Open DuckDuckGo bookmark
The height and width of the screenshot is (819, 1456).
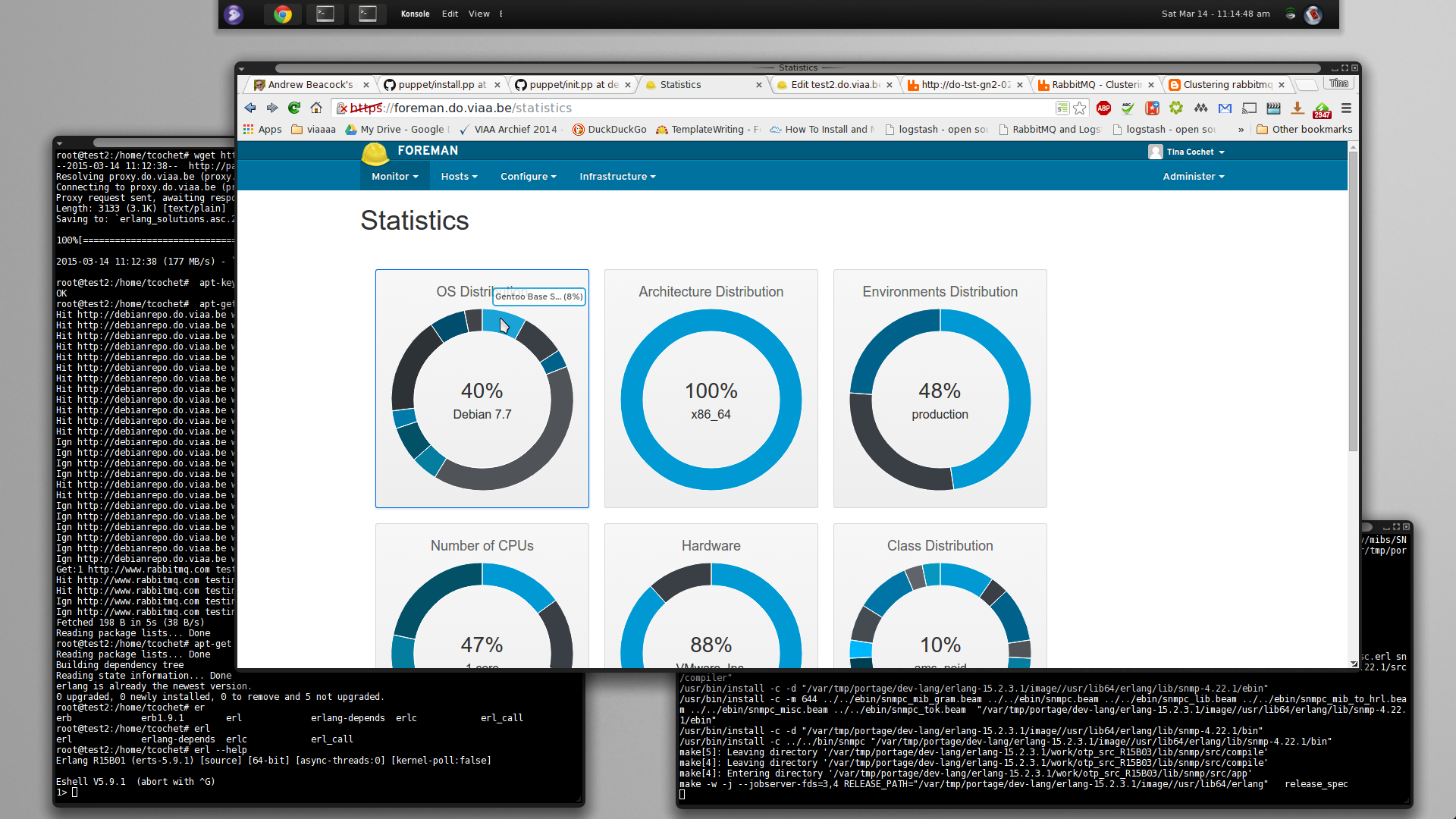(x=610, y=130)
